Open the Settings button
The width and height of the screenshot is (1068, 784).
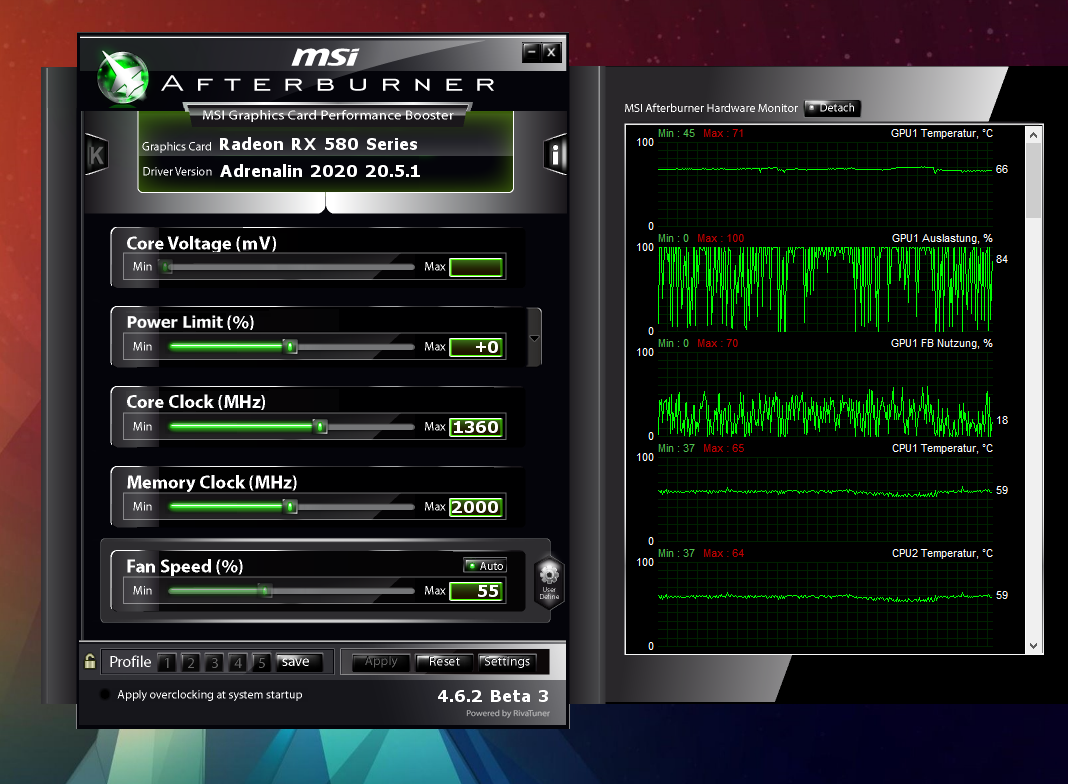(x=507, y=661)
